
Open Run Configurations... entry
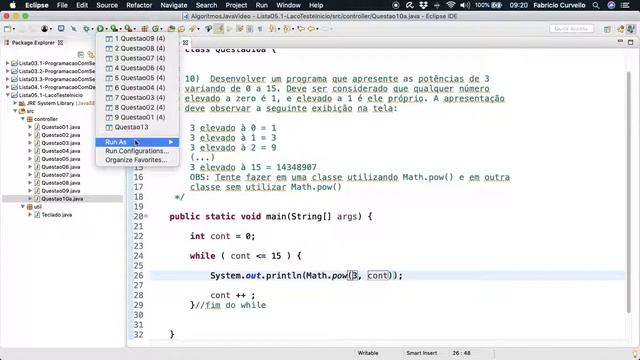pyautogui.click(x=137, y=151)
